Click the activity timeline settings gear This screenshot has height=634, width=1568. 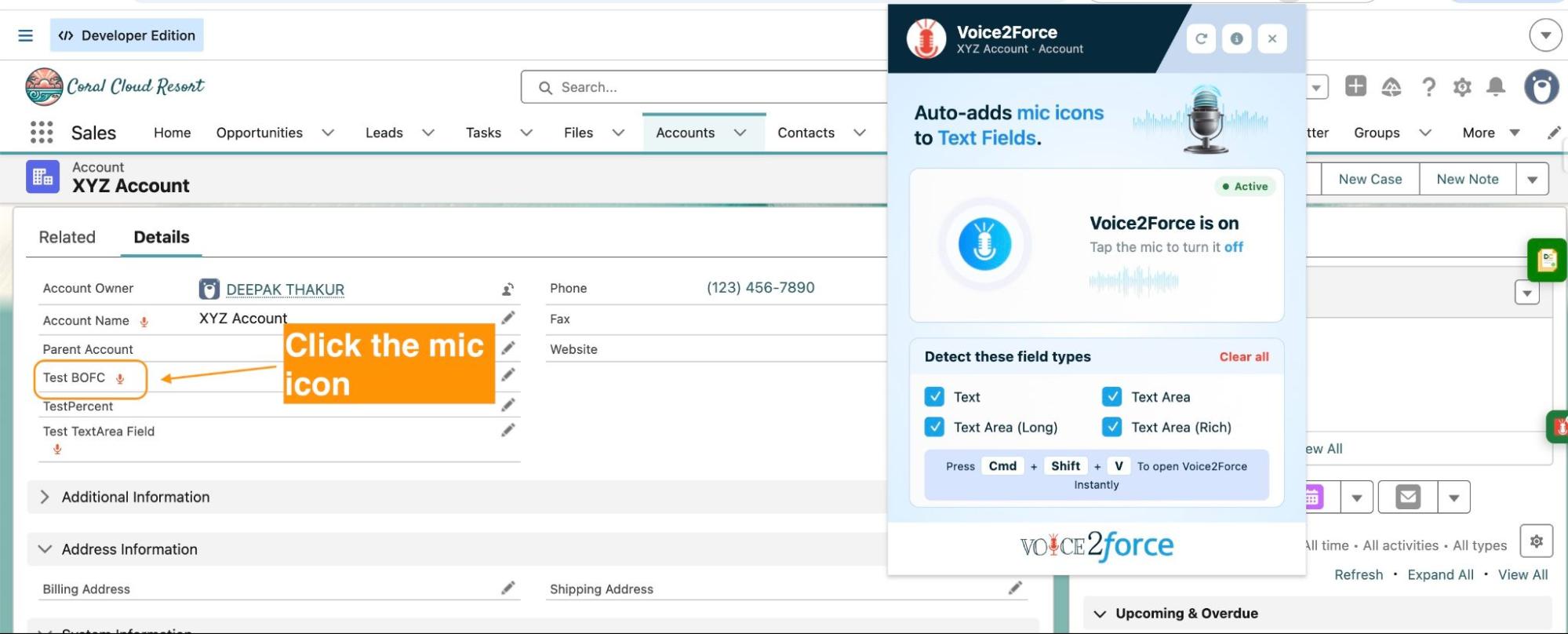coord(1536,541)
